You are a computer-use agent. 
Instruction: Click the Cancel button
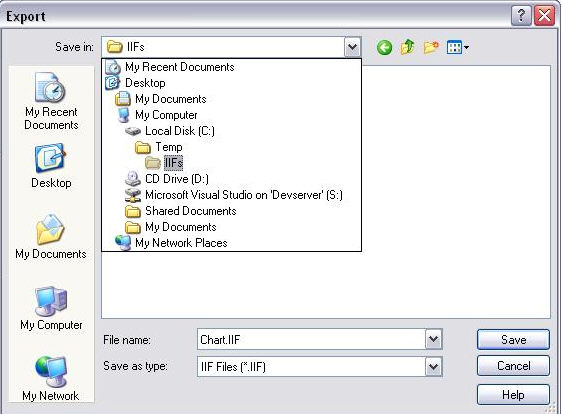coord(513,366)
